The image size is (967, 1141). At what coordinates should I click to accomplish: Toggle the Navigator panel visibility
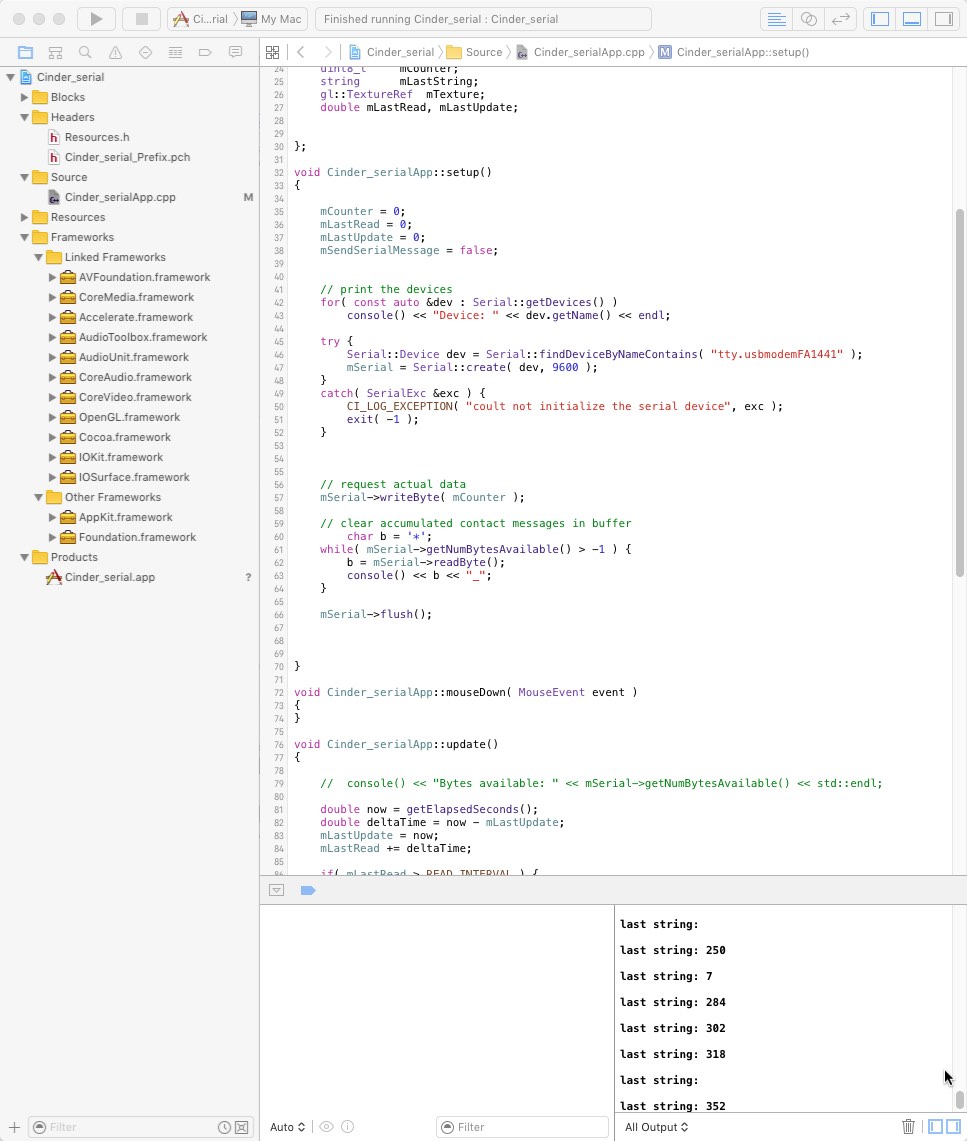880,19
